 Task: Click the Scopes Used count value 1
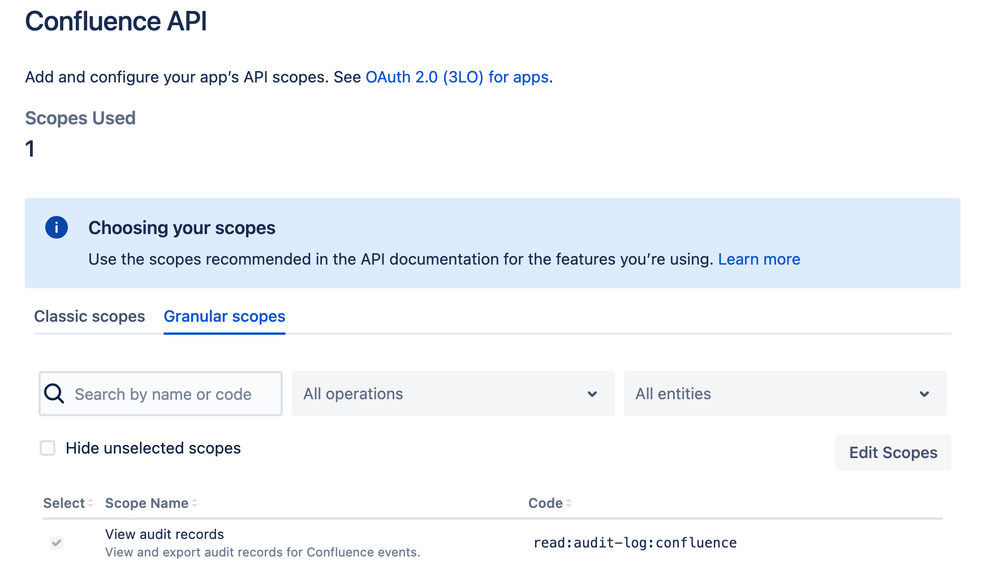(x=29, y=149)
